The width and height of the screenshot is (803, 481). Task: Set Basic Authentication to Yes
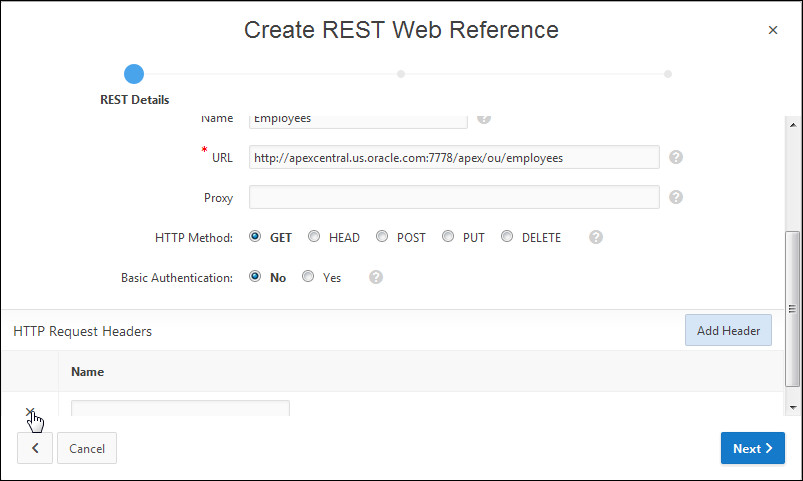tap(308, 277)
